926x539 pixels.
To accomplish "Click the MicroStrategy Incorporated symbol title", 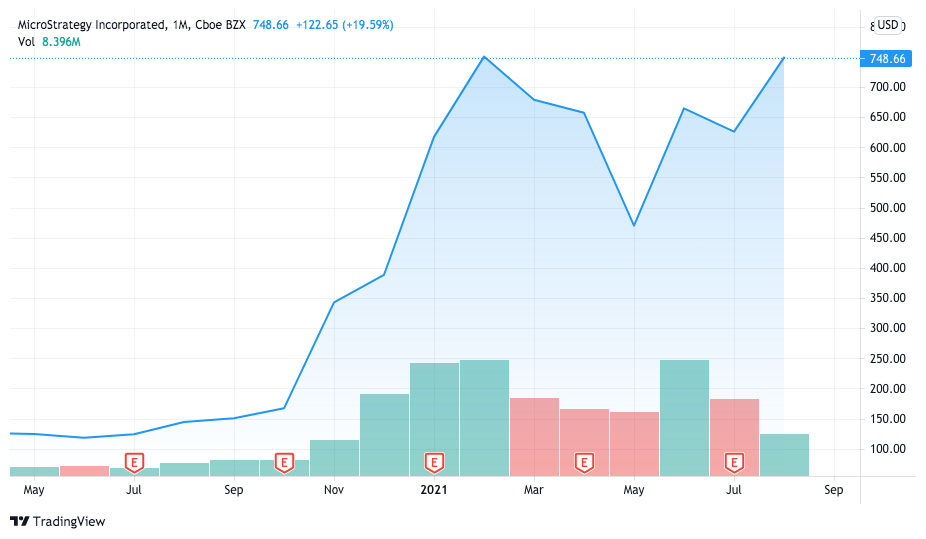I will click(x=92, y=25).
